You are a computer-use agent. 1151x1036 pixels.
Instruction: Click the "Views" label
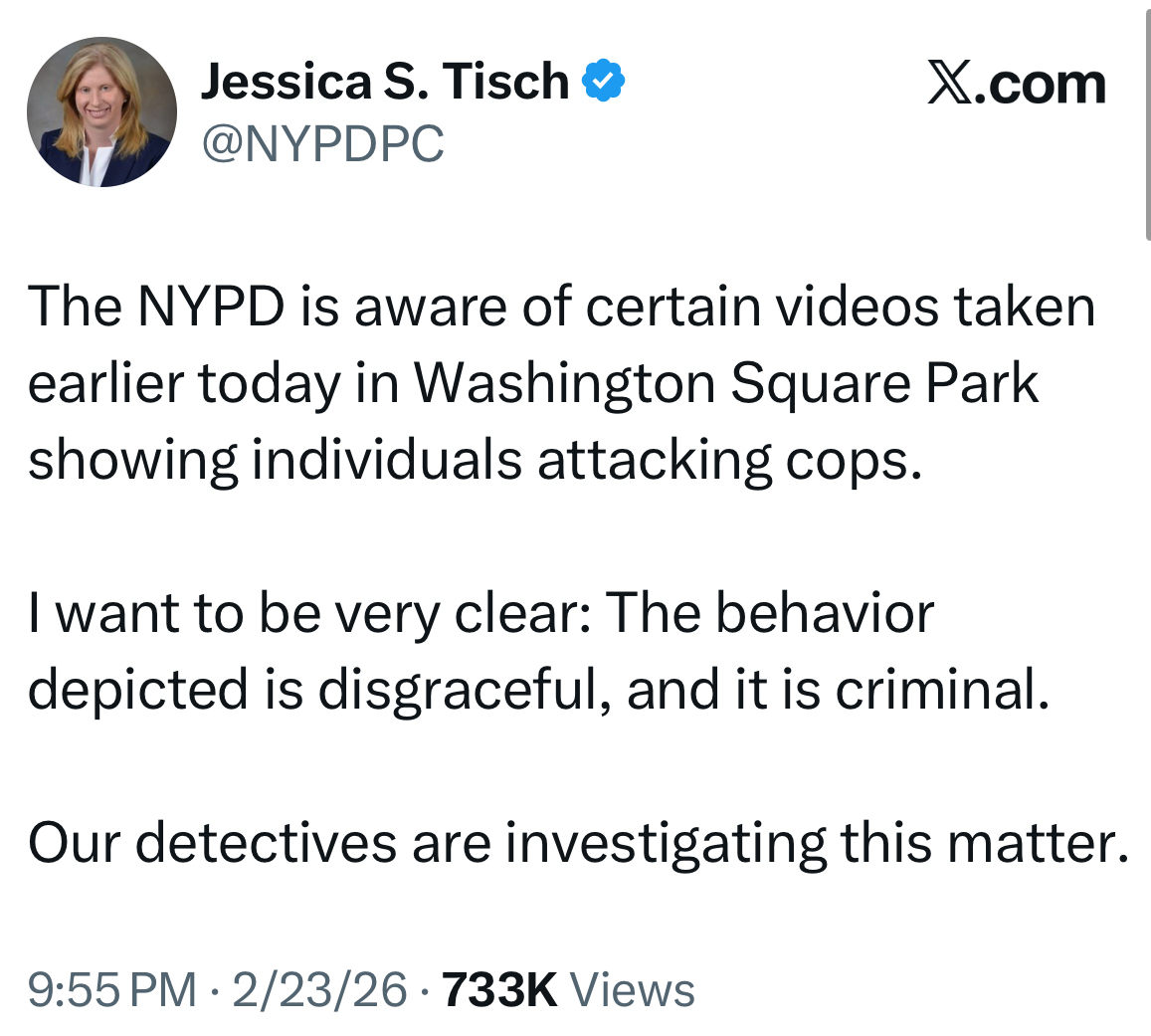point(634,990)
